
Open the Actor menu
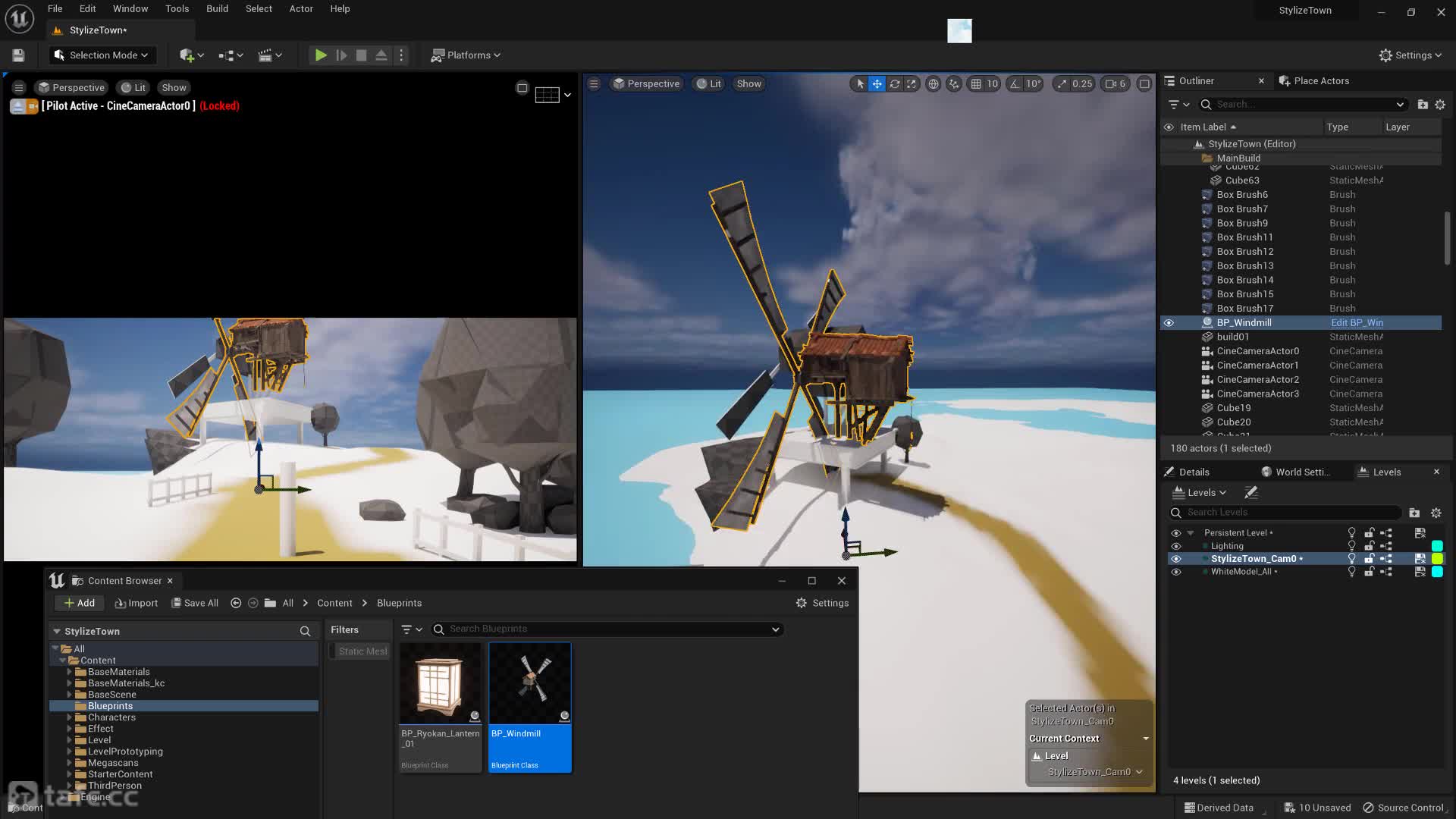(301, 9)
